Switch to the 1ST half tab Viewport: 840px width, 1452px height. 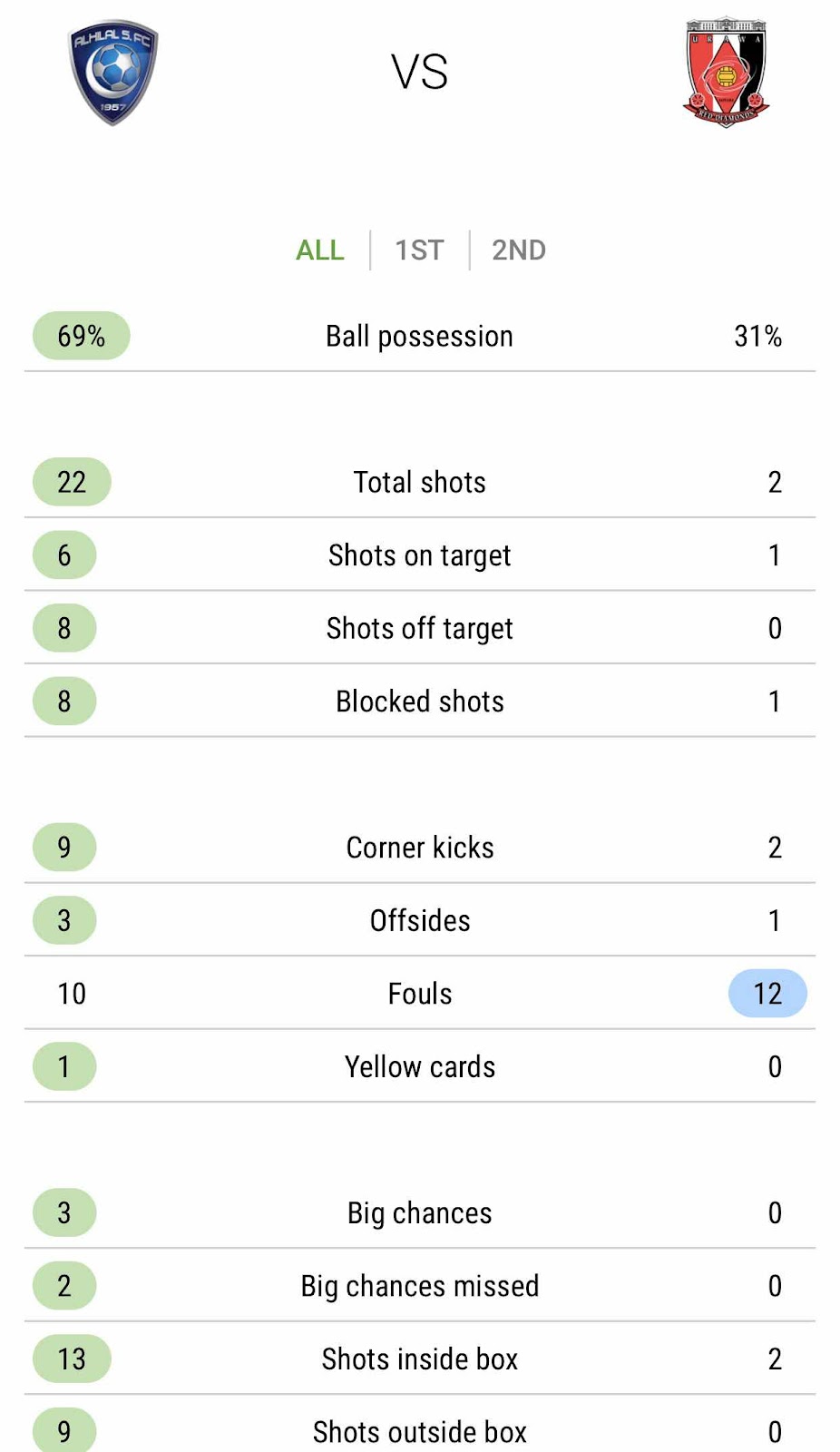419,250
